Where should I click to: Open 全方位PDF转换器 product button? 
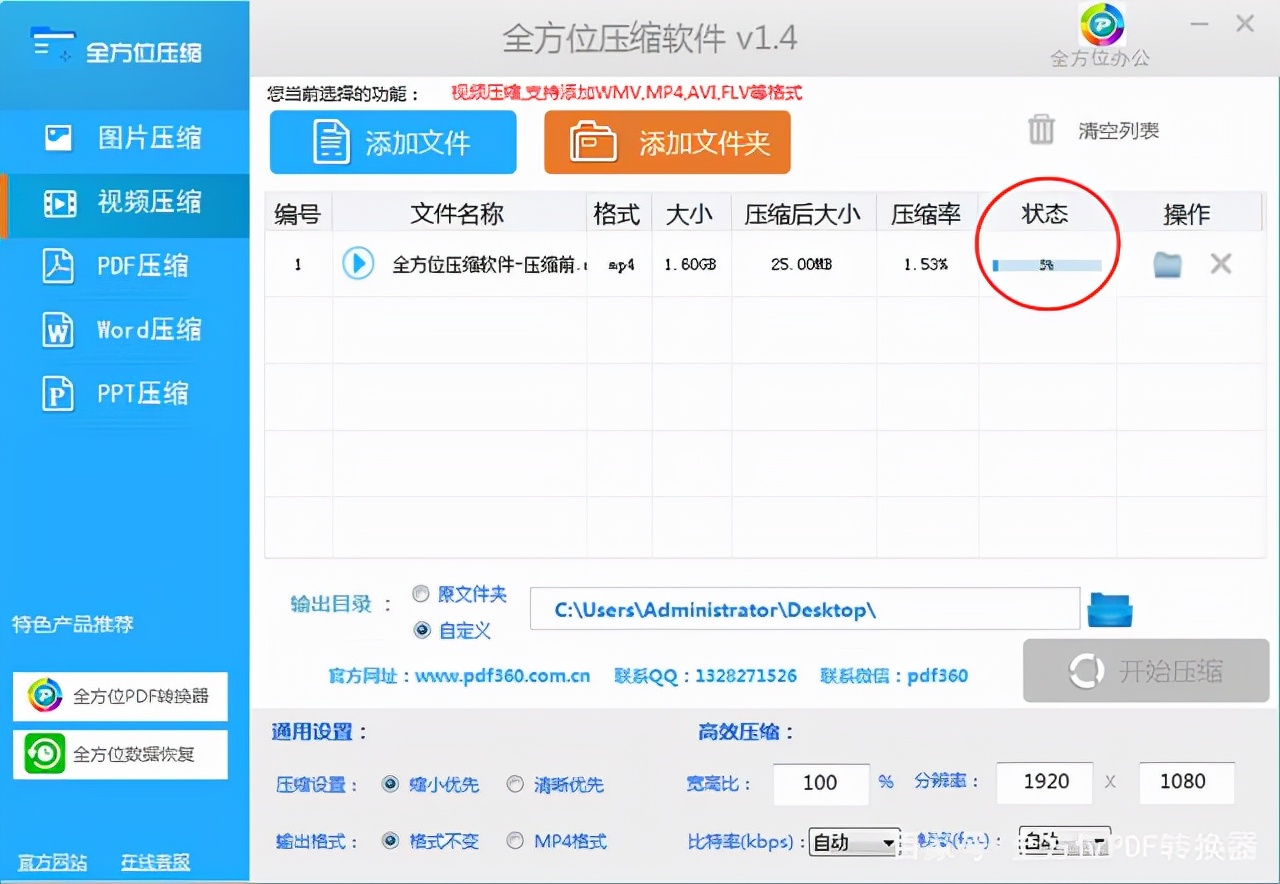pos(120,697)
